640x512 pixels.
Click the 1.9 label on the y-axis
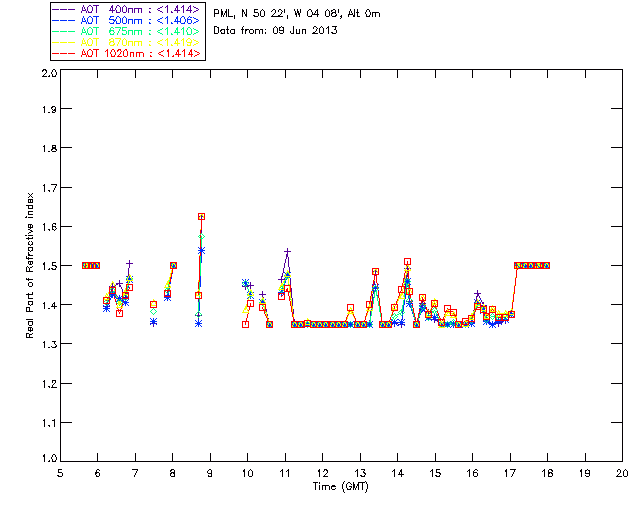[49, 109]
